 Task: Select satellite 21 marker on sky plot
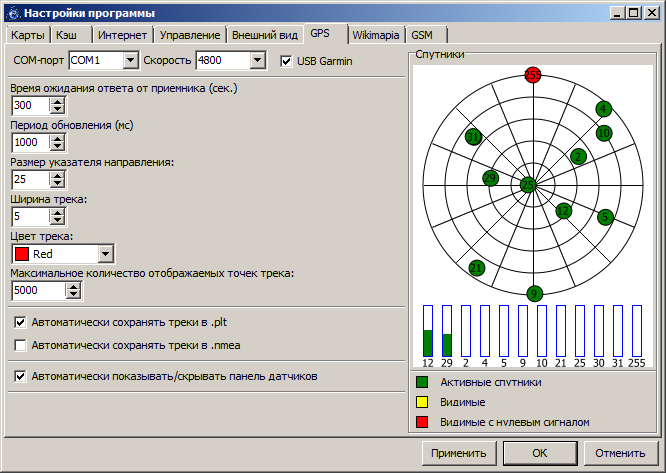click(x=477, y=268)
